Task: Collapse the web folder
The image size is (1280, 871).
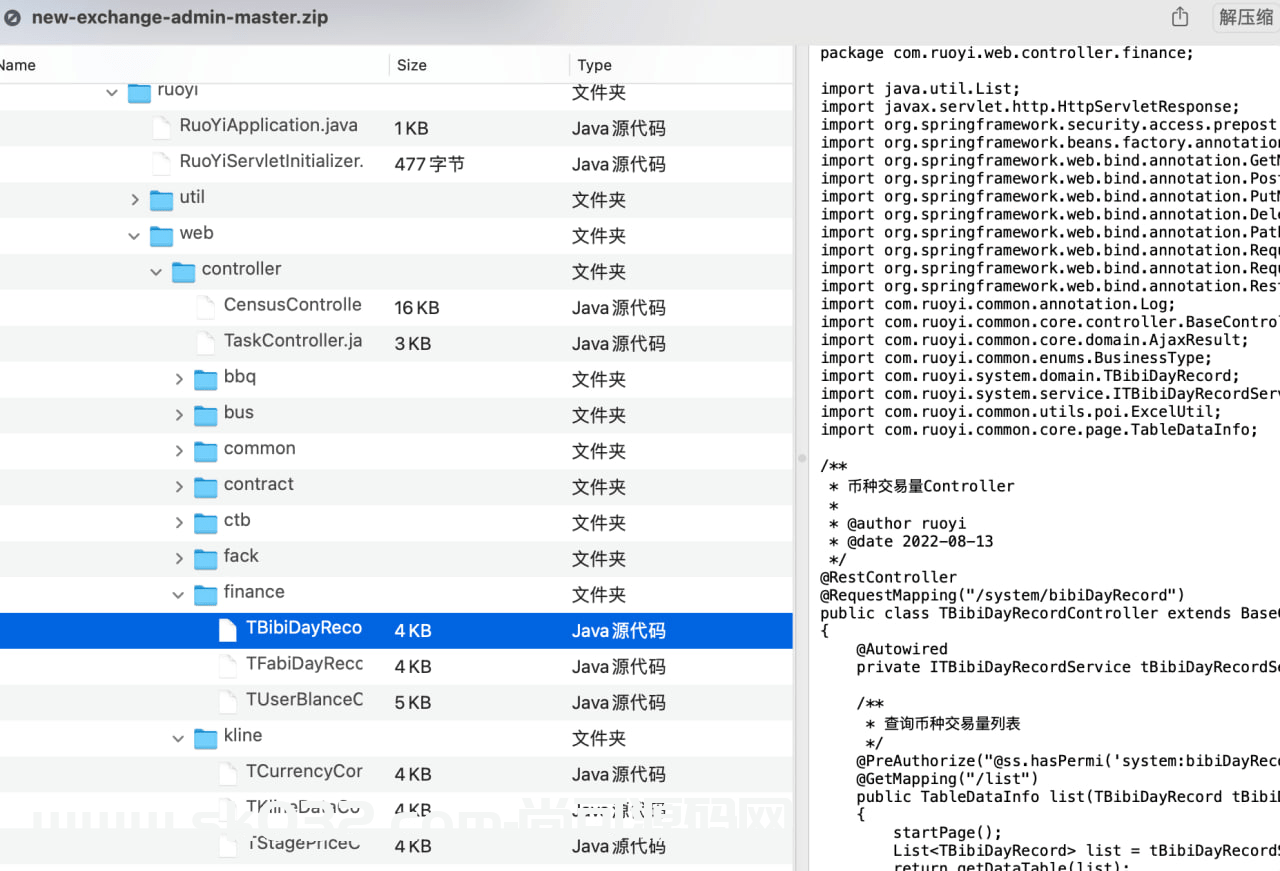Action: point(134,236)
